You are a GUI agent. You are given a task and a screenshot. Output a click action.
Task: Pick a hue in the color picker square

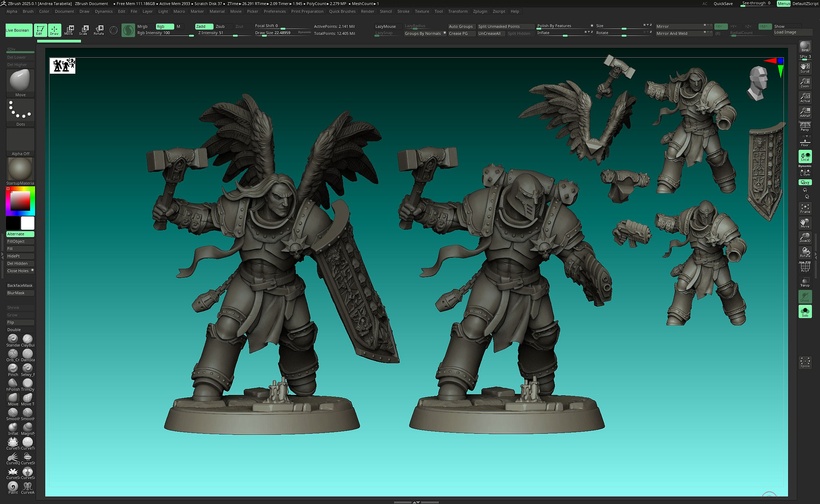[20, 201]
